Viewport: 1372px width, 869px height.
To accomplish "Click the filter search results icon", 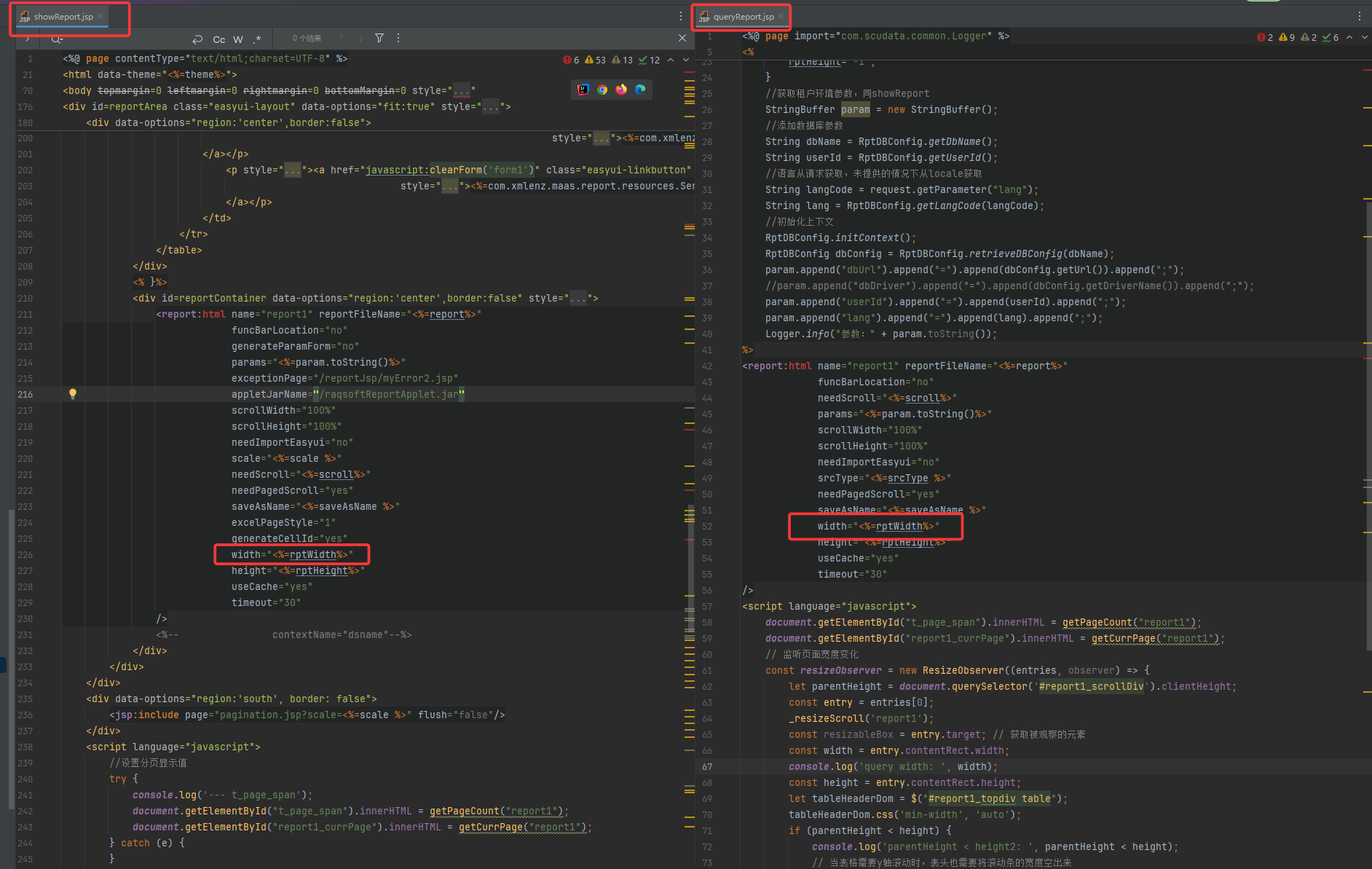I will (x=379, y=38).
